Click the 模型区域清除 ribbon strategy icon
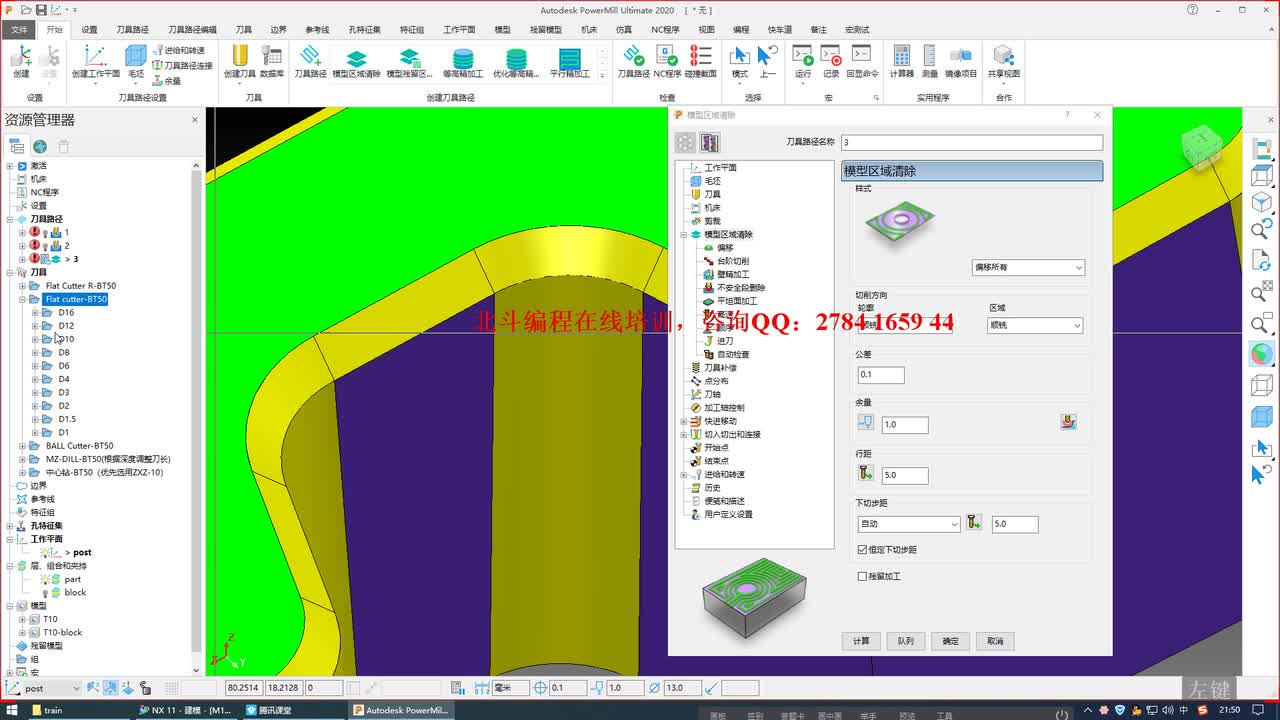 [356, 58]
